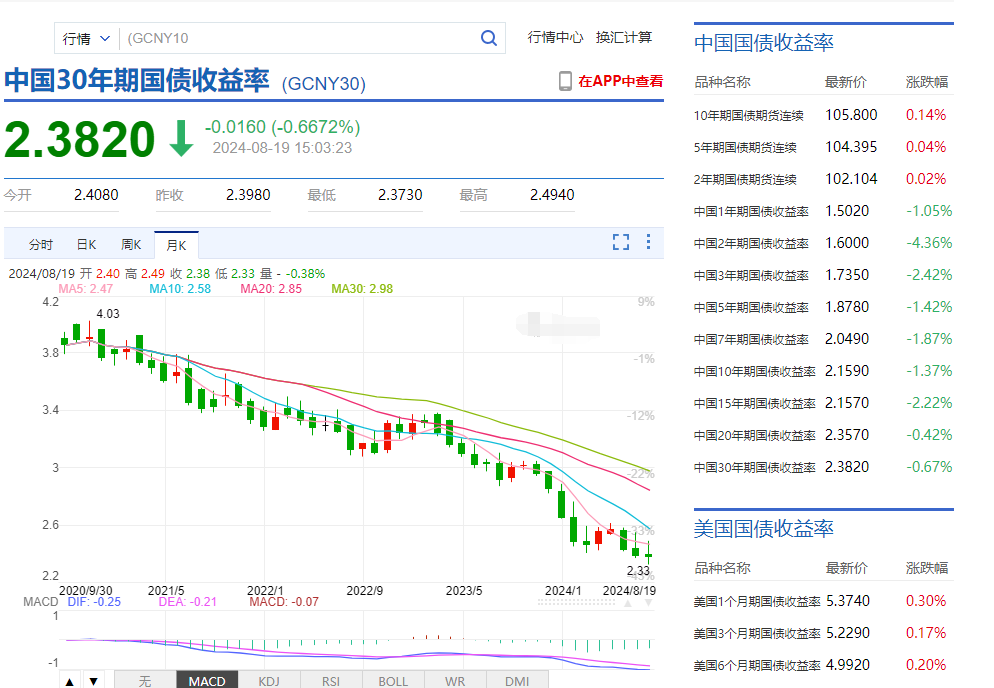This screenshot has height=688, width=994.
Task: Open 中国7年期国债收益率 link
Action: (751, 339)
